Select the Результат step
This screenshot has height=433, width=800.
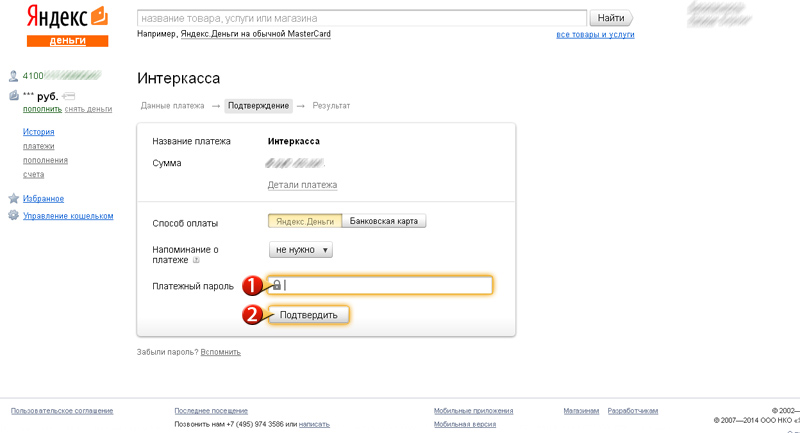tap(331, 106)
